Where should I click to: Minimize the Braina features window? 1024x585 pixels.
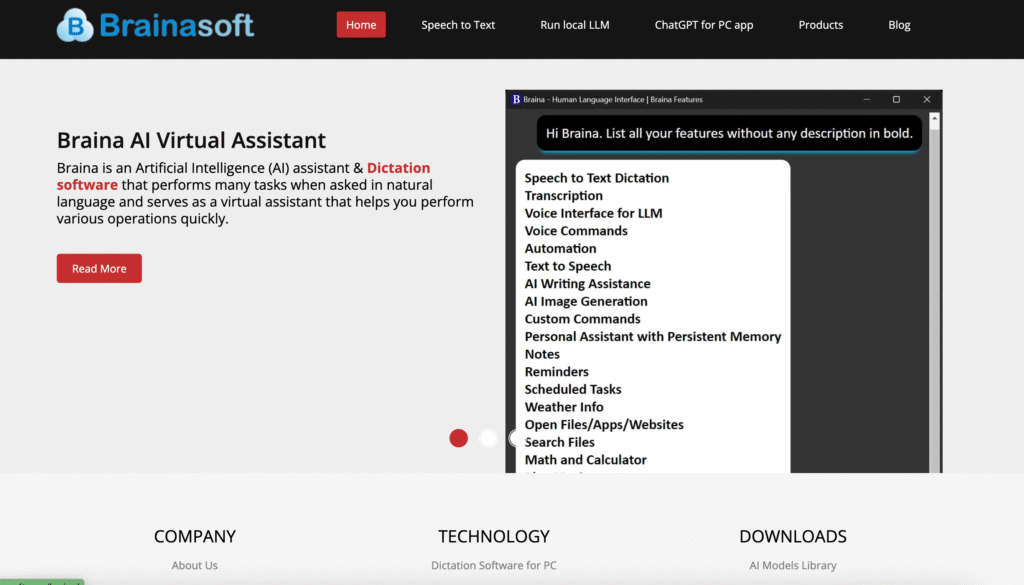(x=867, y=99)
